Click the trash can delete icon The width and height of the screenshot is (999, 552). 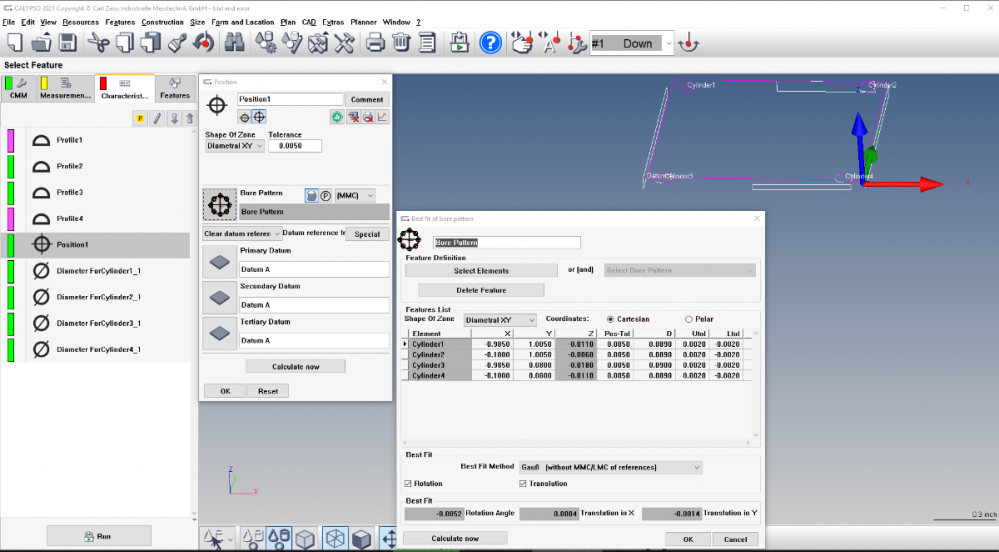point(401,43)
